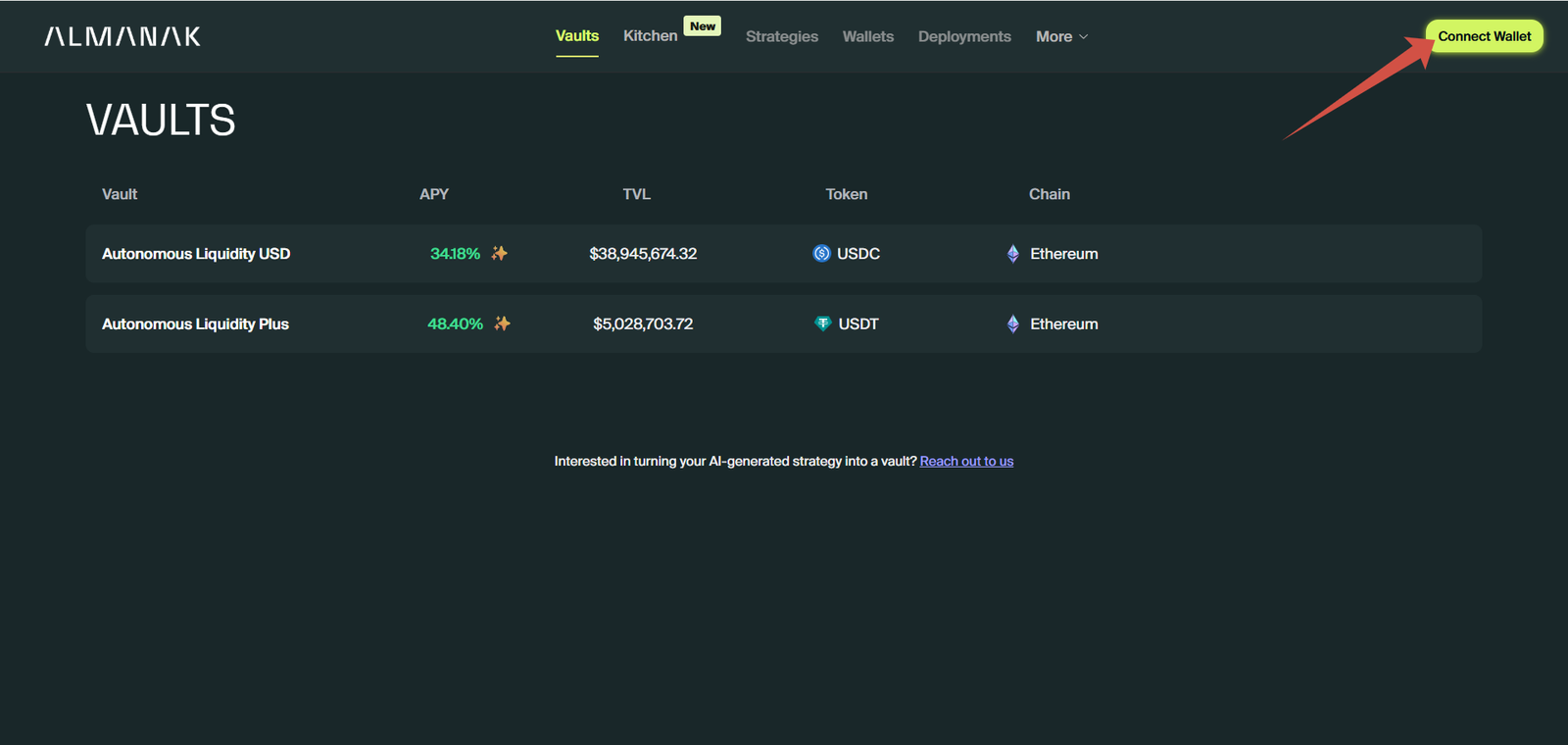Click the APY column header

(433, 194)
